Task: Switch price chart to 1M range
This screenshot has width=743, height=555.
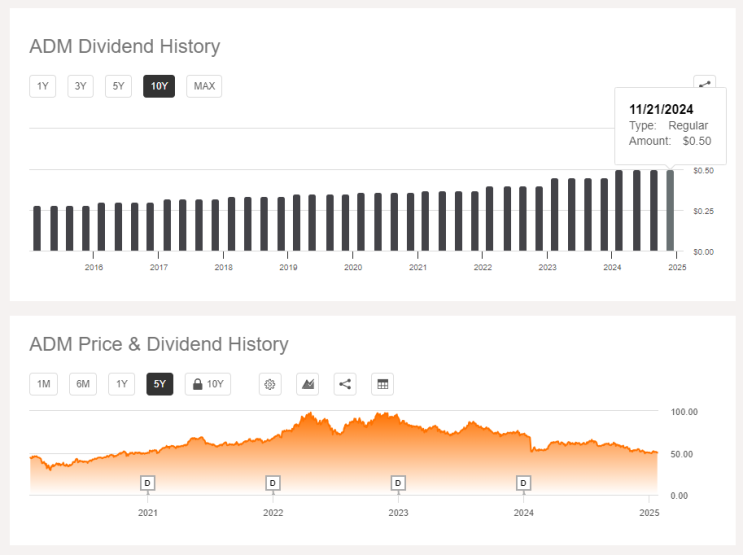Action: click(43, 384)
